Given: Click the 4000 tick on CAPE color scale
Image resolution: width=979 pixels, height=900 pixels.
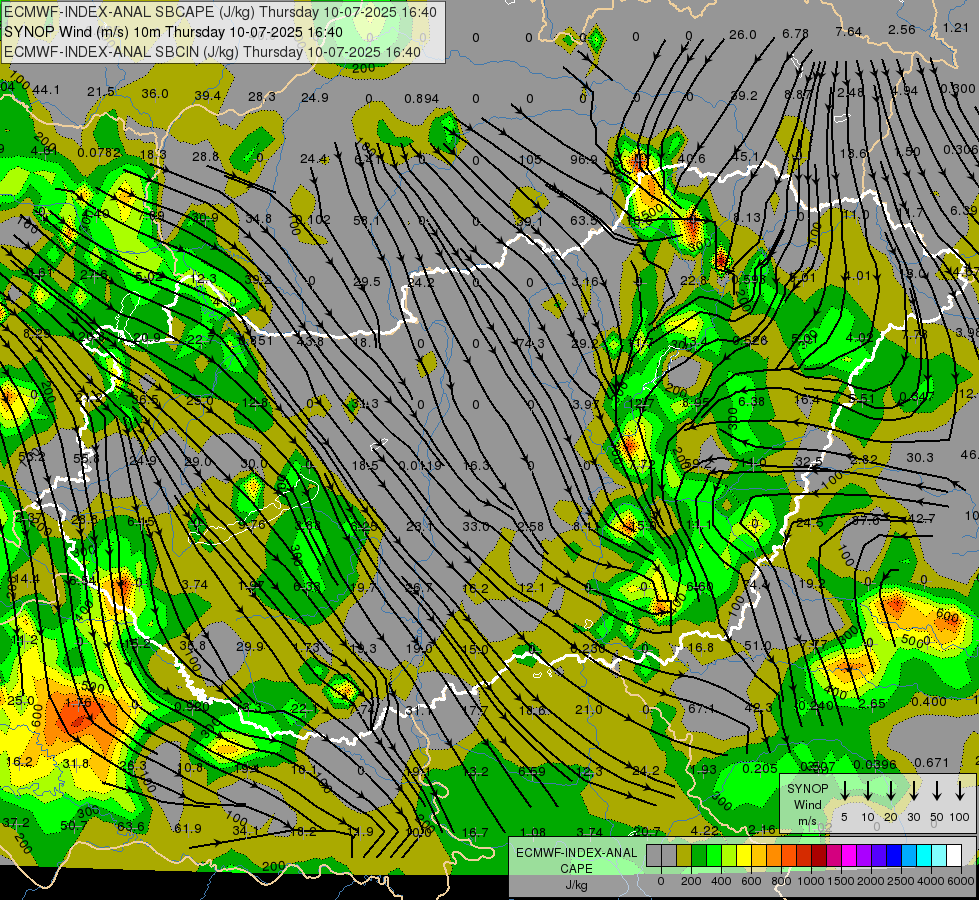Looking at the screenshot, I should click(x=931, y=881).
